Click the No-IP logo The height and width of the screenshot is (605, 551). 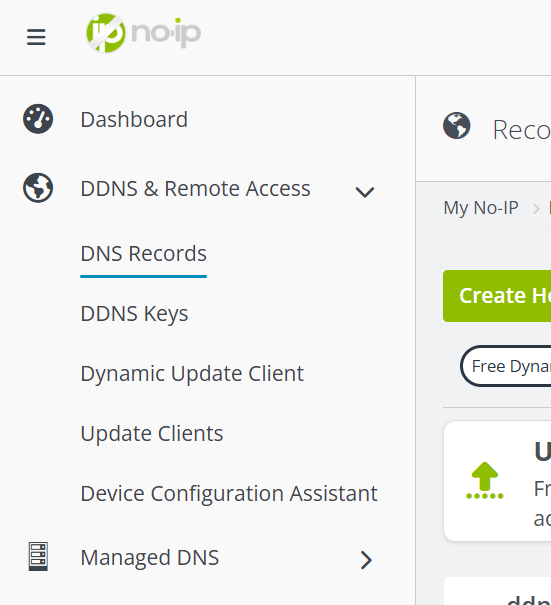(x=144, y=33)
